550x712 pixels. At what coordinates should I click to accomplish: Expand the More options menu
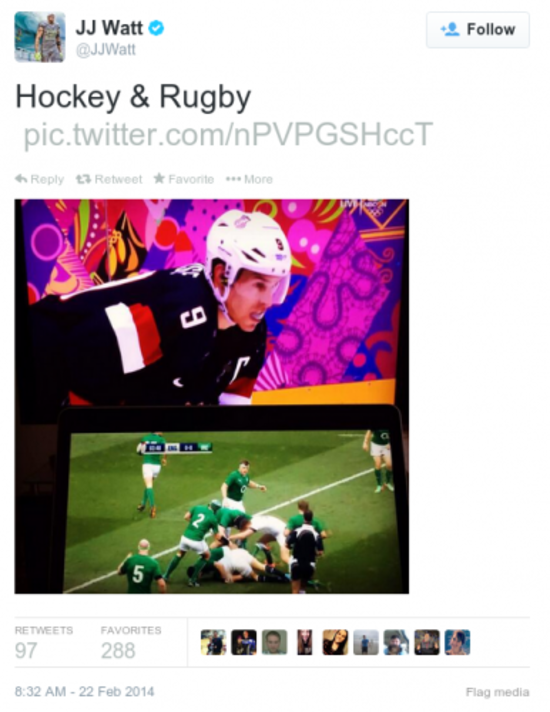(249, 179)
